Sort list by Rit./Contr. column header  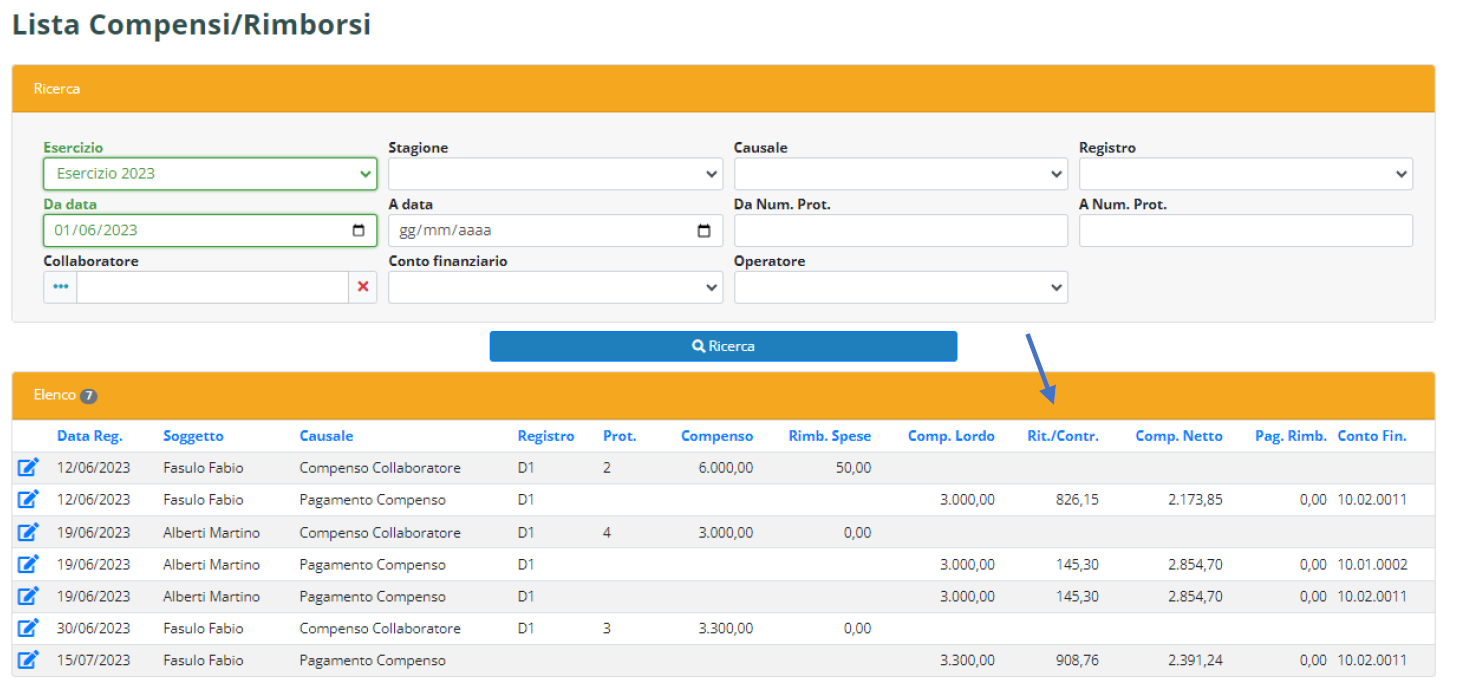point(1062,436)
